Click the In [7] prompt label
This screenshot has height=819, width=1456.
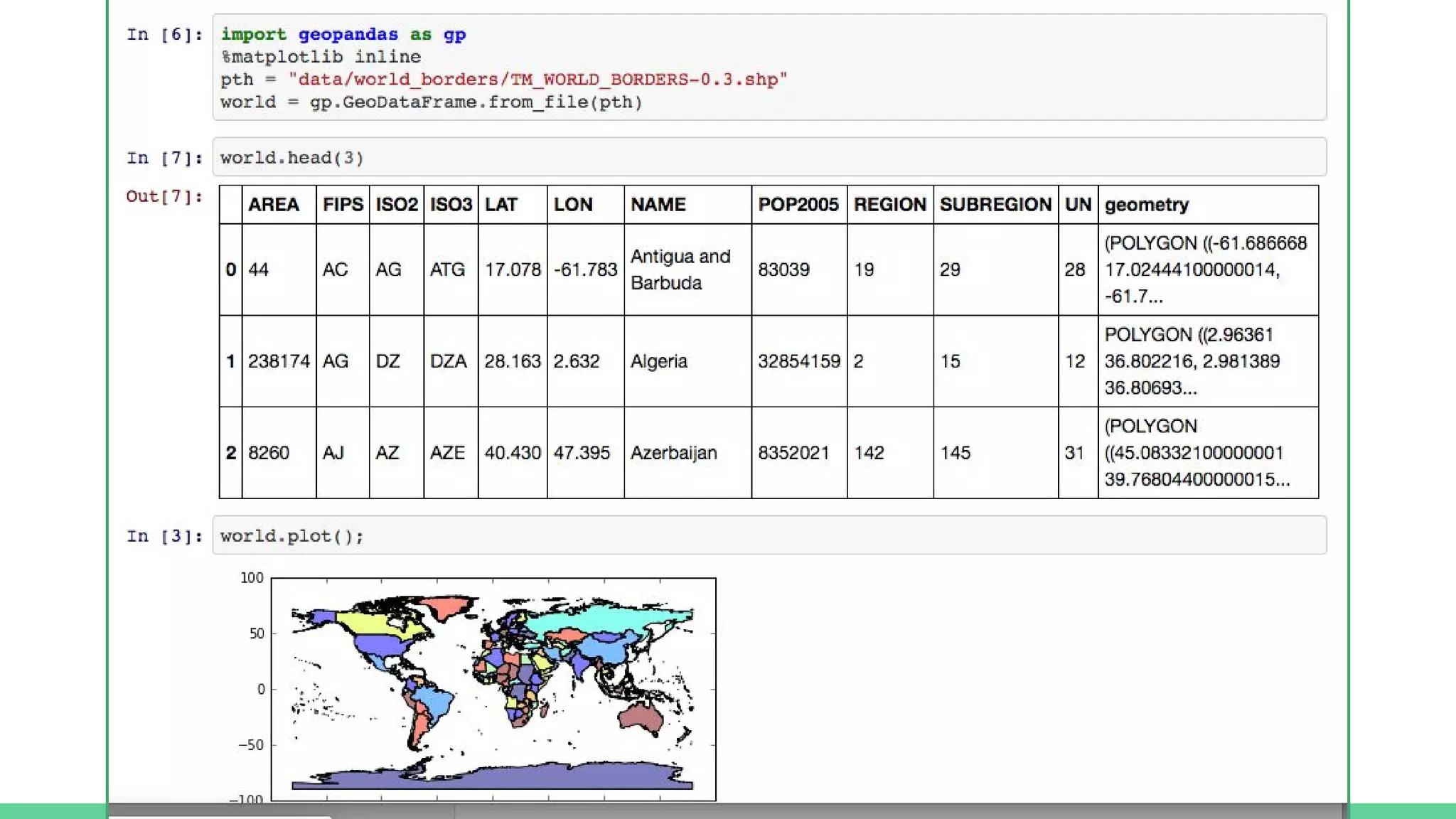(x=164, y=158)
